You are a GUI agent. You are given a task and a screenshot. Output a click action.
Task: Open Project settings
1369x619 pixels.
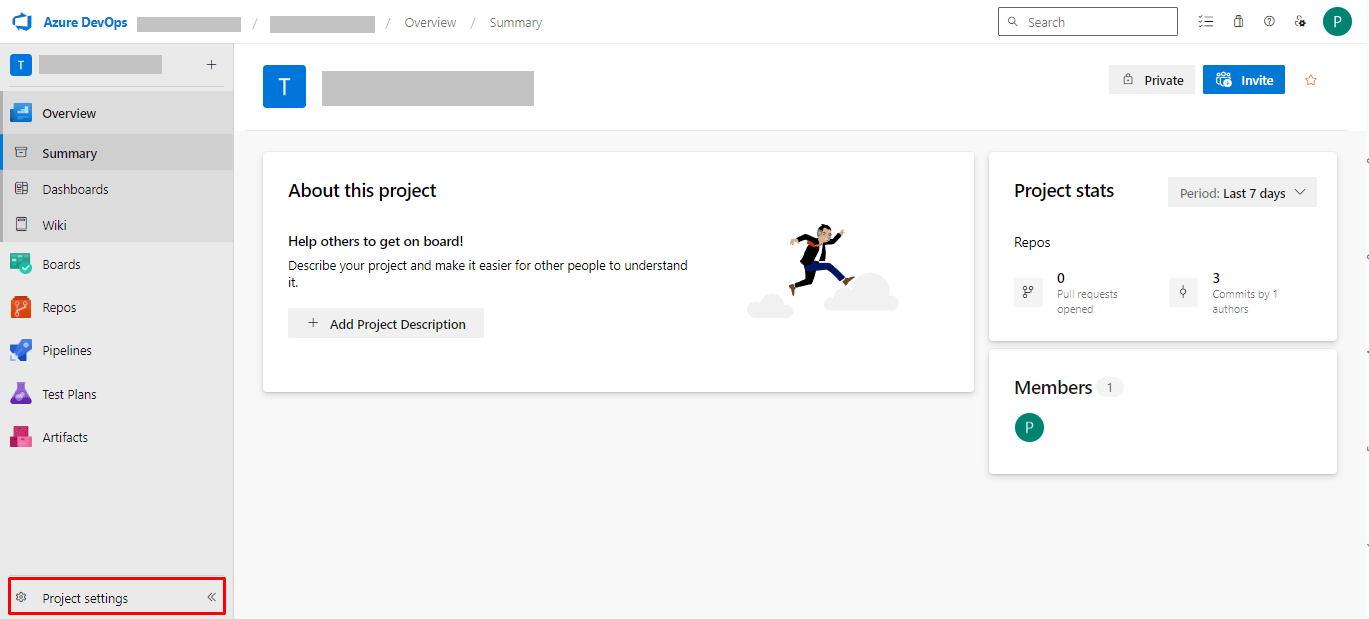click(85, 598)
